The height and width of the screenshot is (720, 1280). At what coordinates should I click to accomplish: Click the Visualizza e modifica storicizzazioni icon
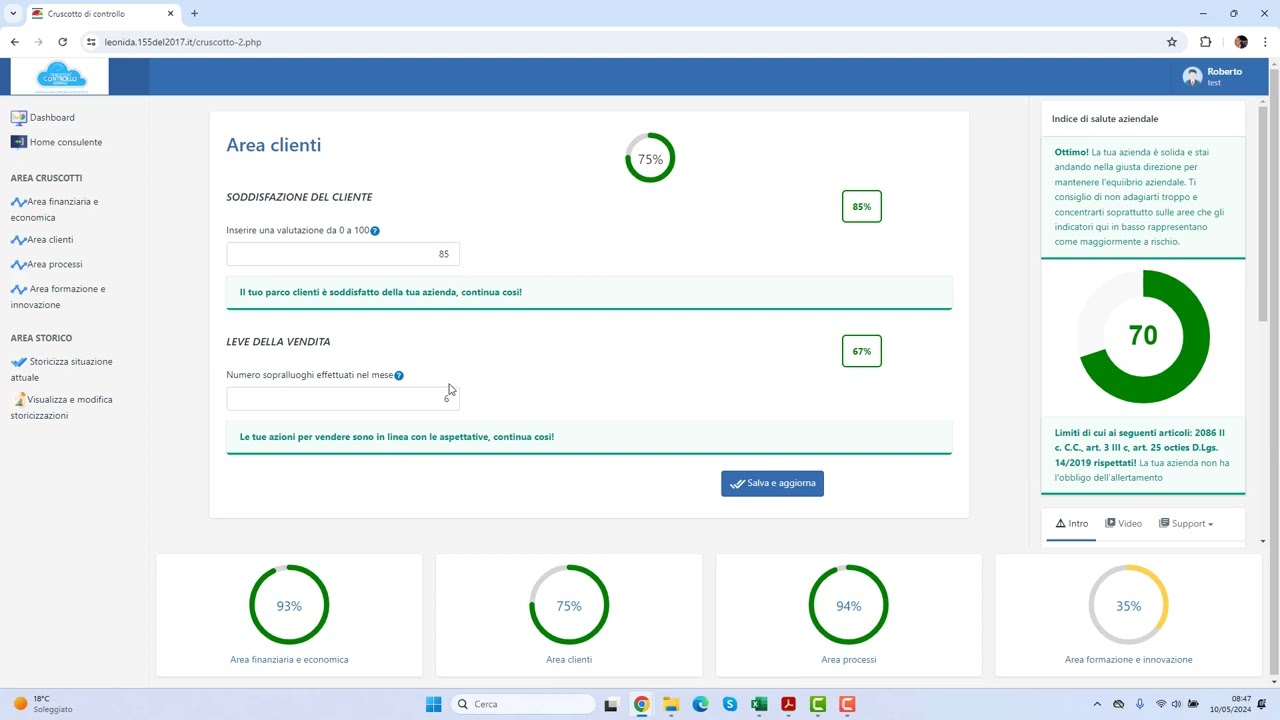click(18, 400)
